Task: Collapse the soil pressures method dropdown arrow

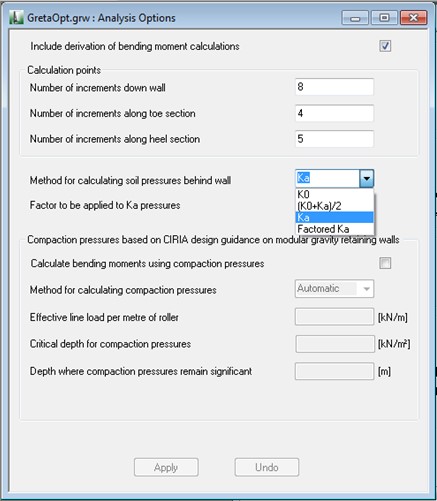Action: (x=367, y=178)
